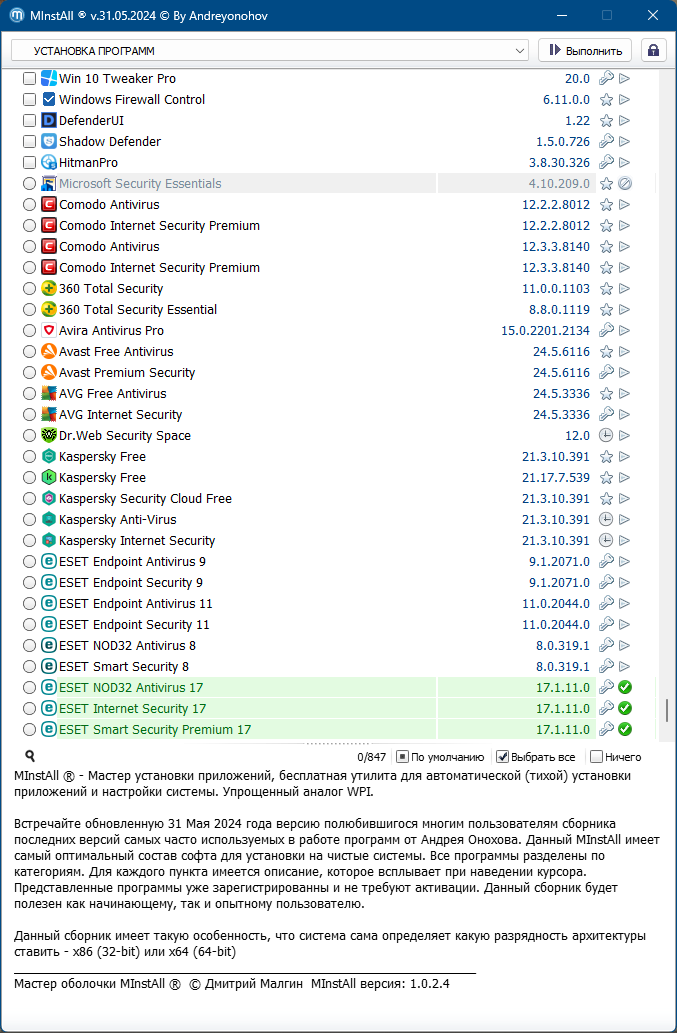
Task: Click the clock icon for Dr.Web Security Space
Action: click(606, 436)
